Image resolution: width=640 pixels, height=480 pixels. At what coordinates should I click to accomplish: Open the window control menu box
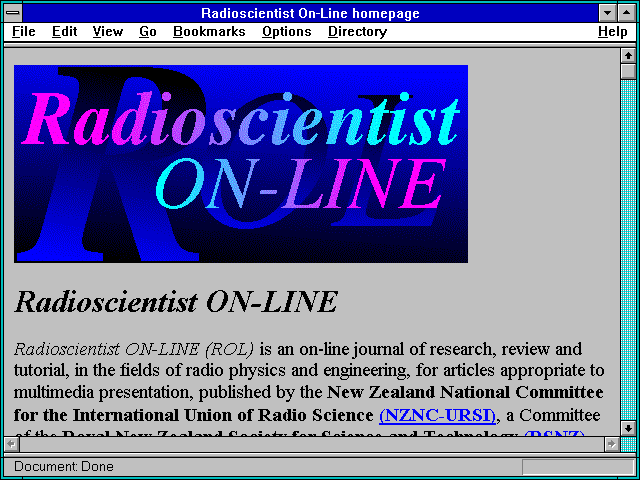[13, 13]
